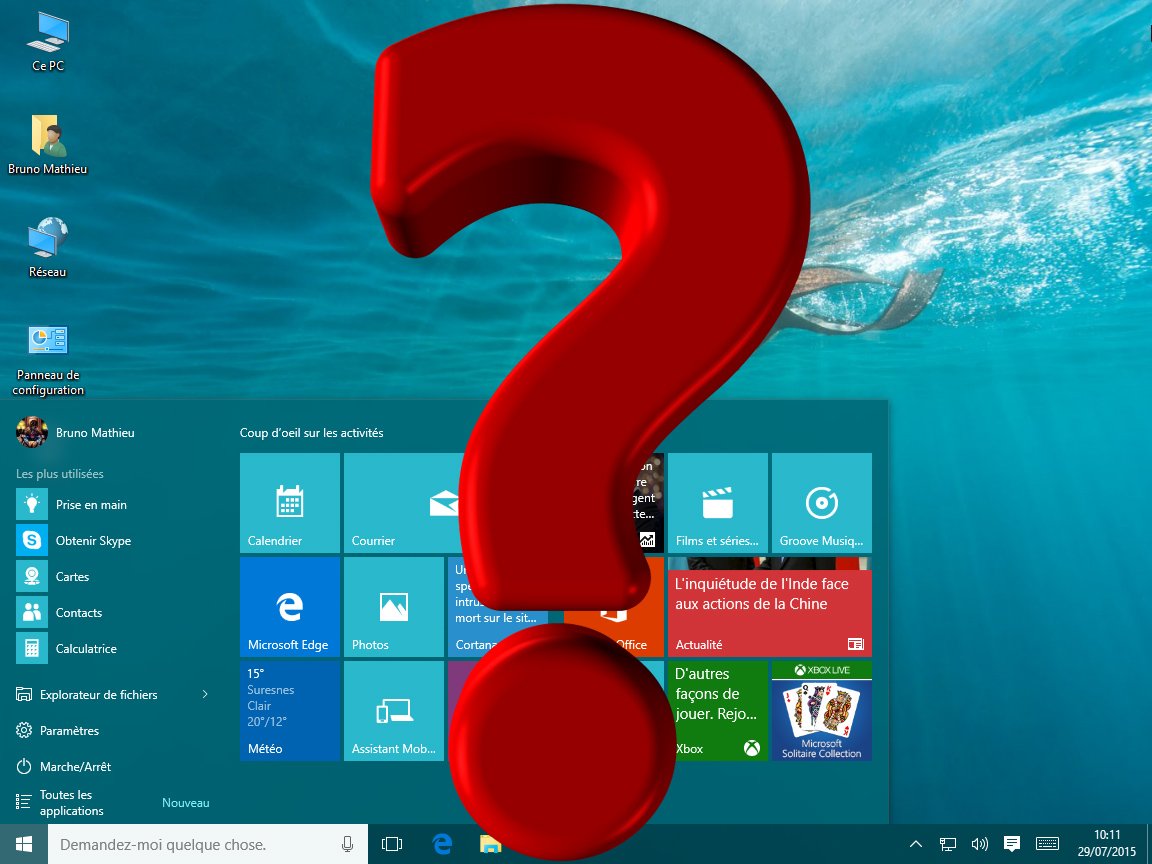Select Contacts in the most used list
The height and width of the screenshot is (864, 1152).
tap(77, 612)
